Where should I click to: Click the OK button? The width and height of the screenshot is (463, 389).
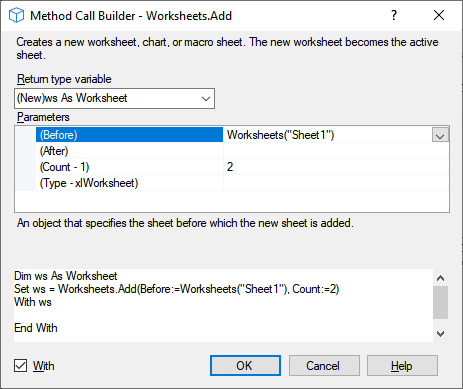[x=245, y=366]
